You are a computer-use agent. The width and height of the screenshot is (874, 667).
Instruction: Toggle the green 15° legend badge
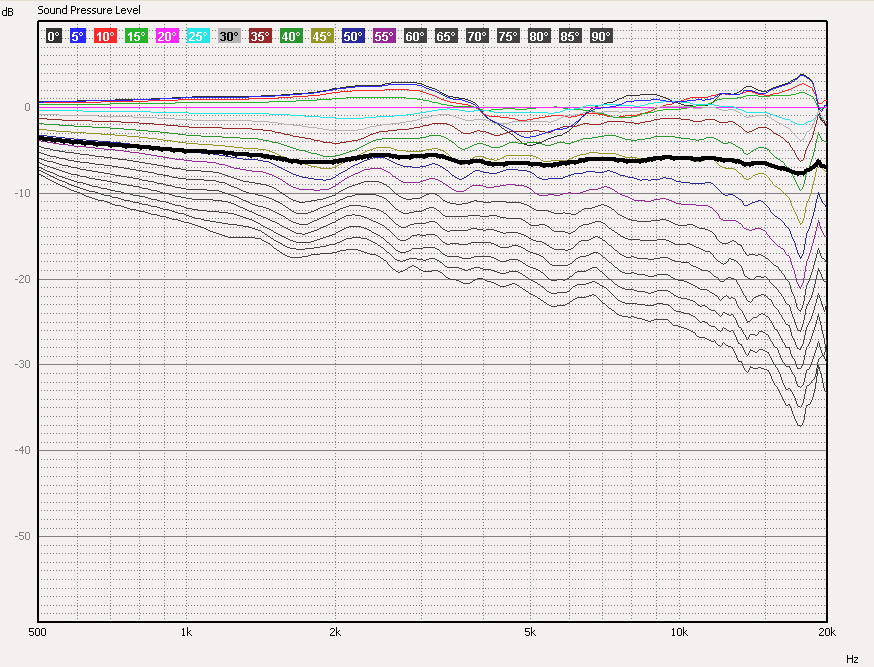pos(137,37)
